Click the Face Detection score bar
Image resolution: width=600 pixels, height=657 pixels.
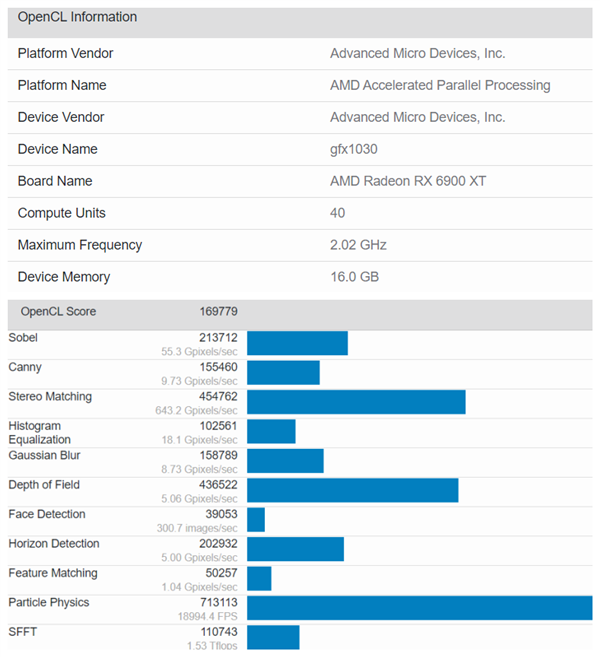[x=256, y=520]
